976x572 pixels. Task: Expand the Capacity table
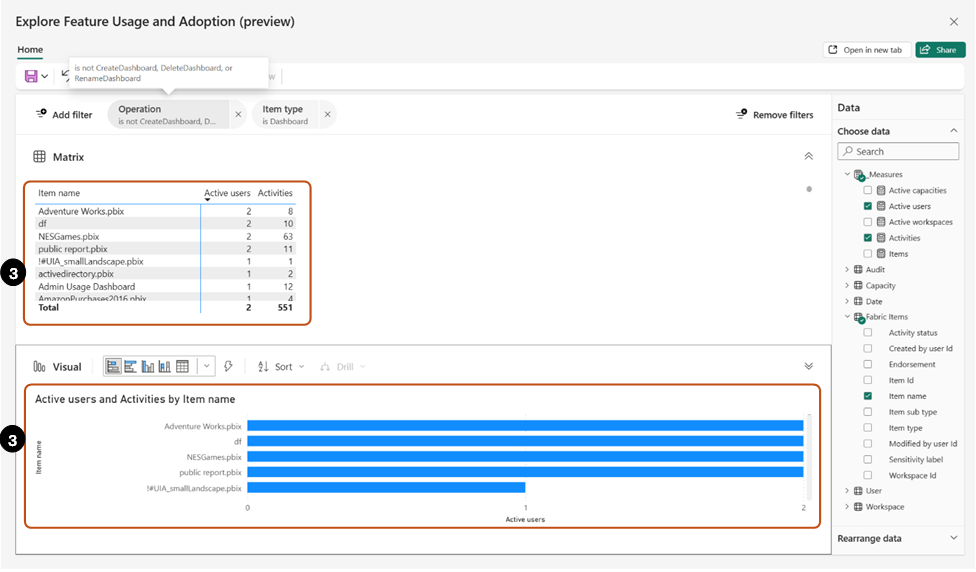(x=847, y=285)
